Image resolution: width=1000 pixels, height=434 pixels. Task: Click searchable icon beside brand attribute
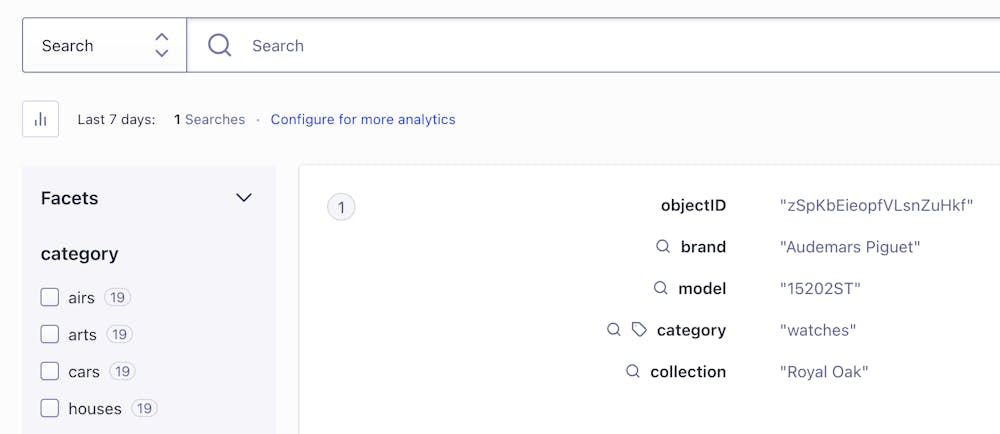point(662,246)
